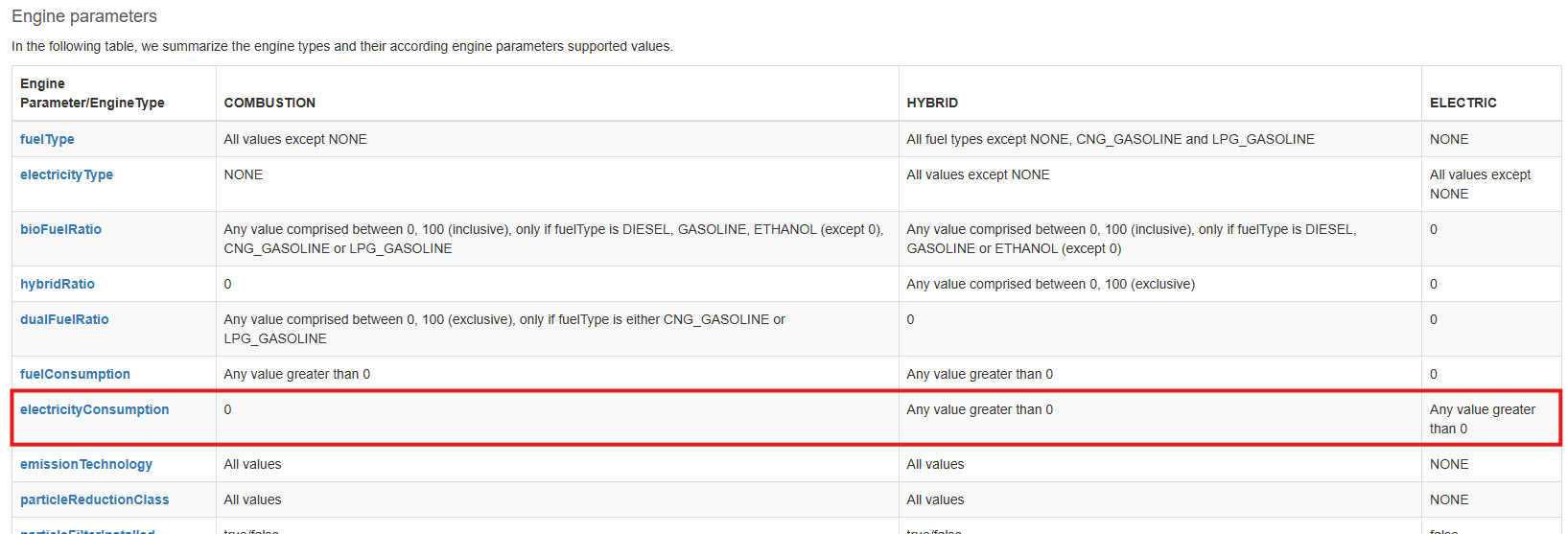Image resolution: width=1568 pixels, height=534 pixels.
Task: Click the COMBUSTION cell for dualFuelRatio
Action: pos(504,329)
